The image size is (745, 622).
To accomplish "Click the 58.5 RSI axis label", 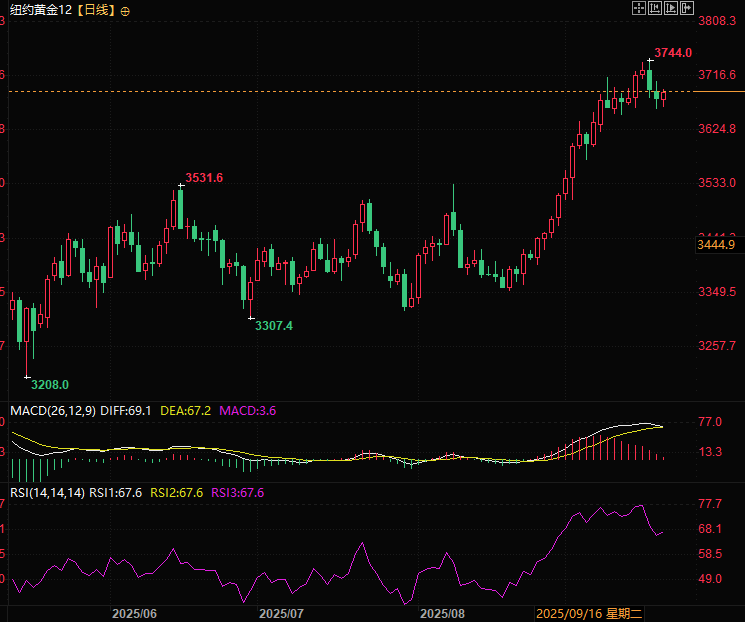I will 710,554.
